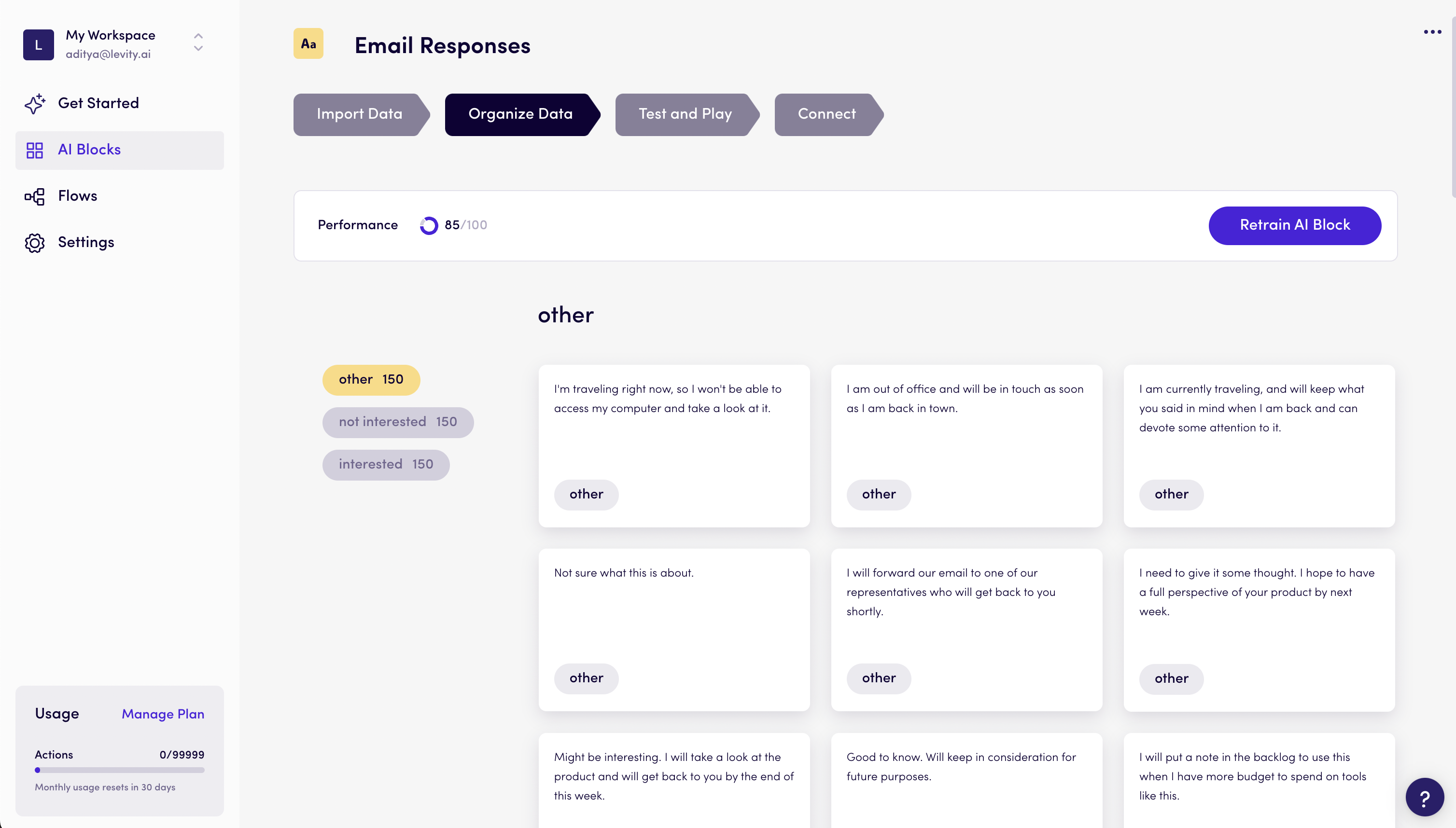Click the AI Blocks sidebar icon

click(34, 150)
